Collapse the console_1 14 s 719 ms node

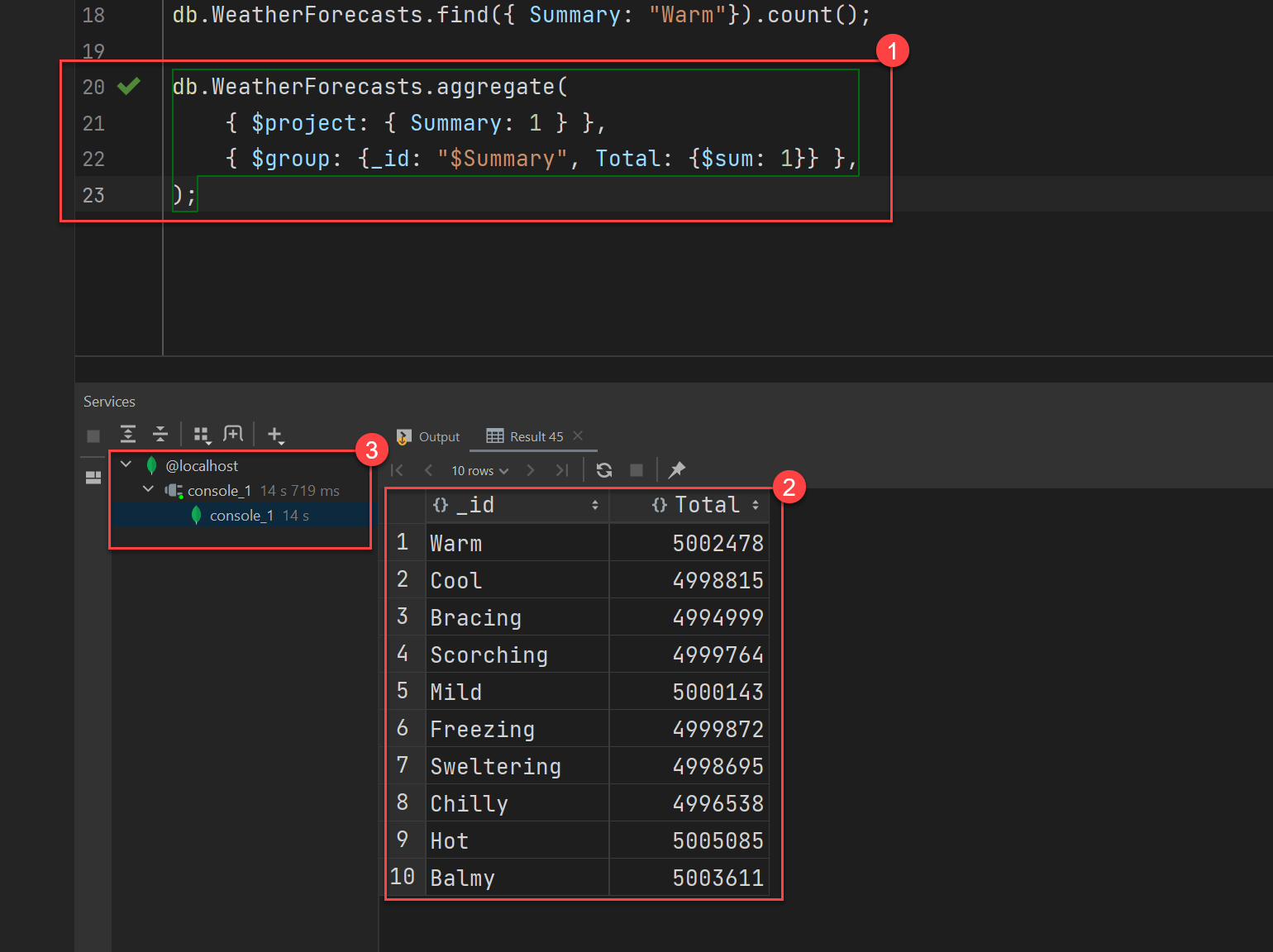(148, 489)
